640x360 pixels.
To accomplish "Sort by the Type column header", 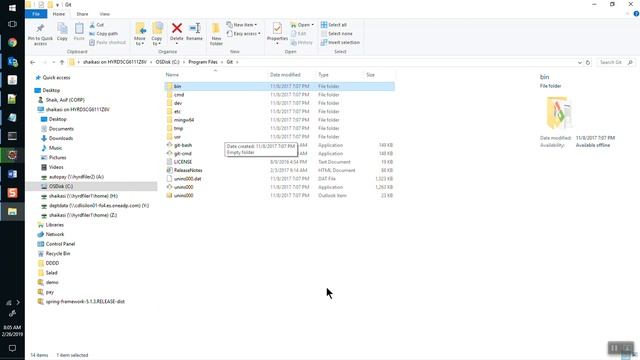I will (x=323, y=75).
